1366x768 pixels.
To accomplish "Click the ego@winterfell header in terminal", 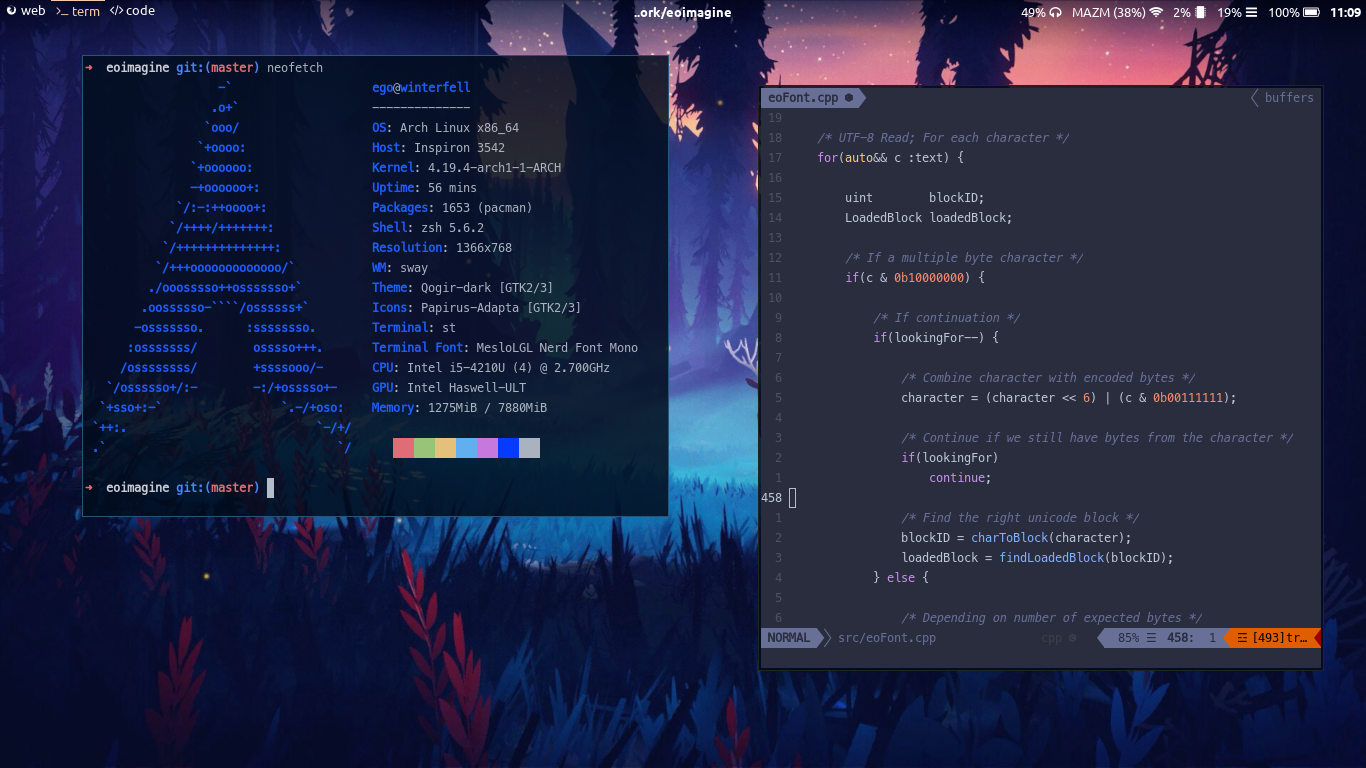I will (421, 88).
